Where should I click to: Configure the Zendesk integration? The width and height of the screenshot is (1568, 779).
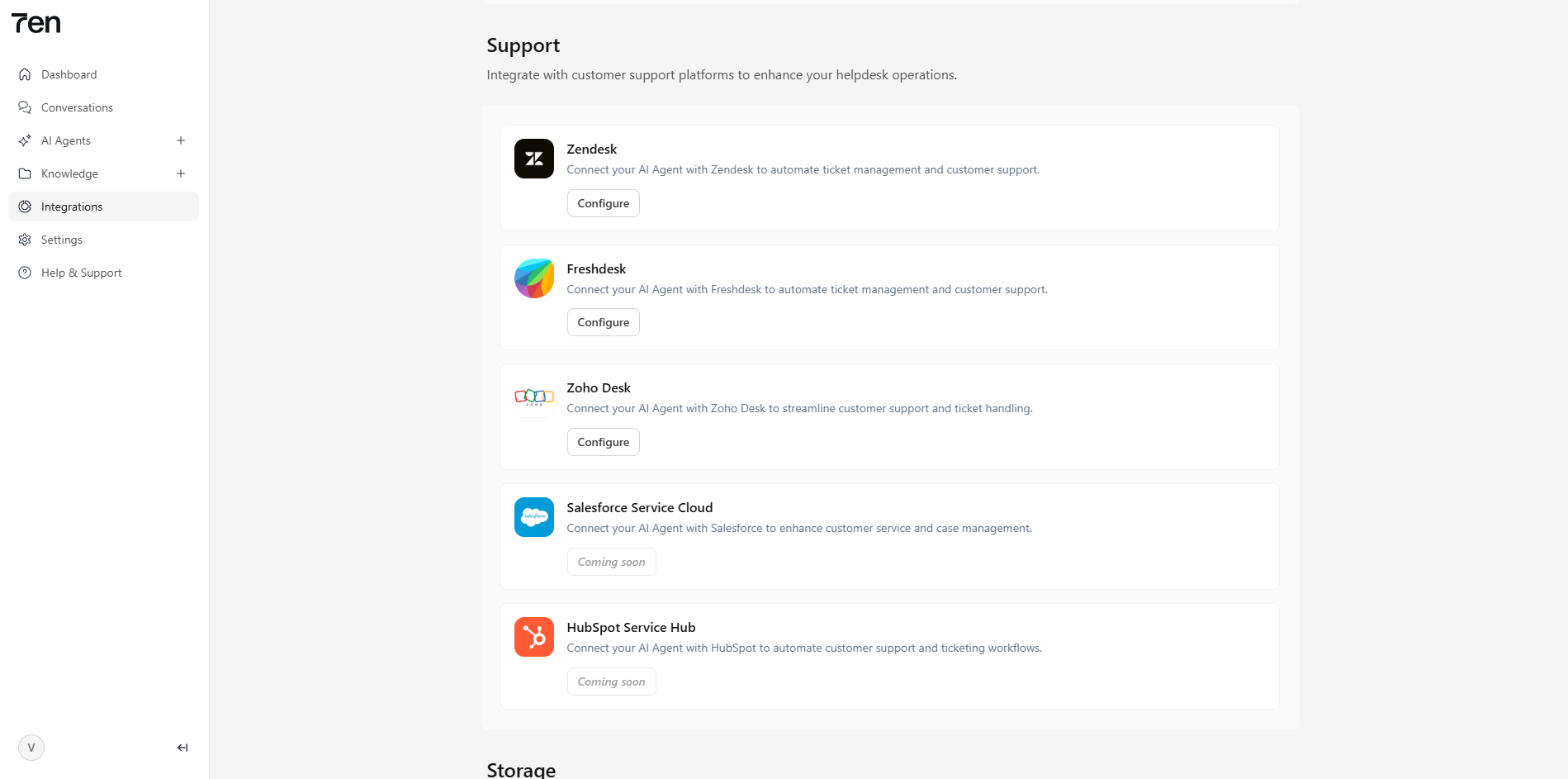(x=603, y=203)
